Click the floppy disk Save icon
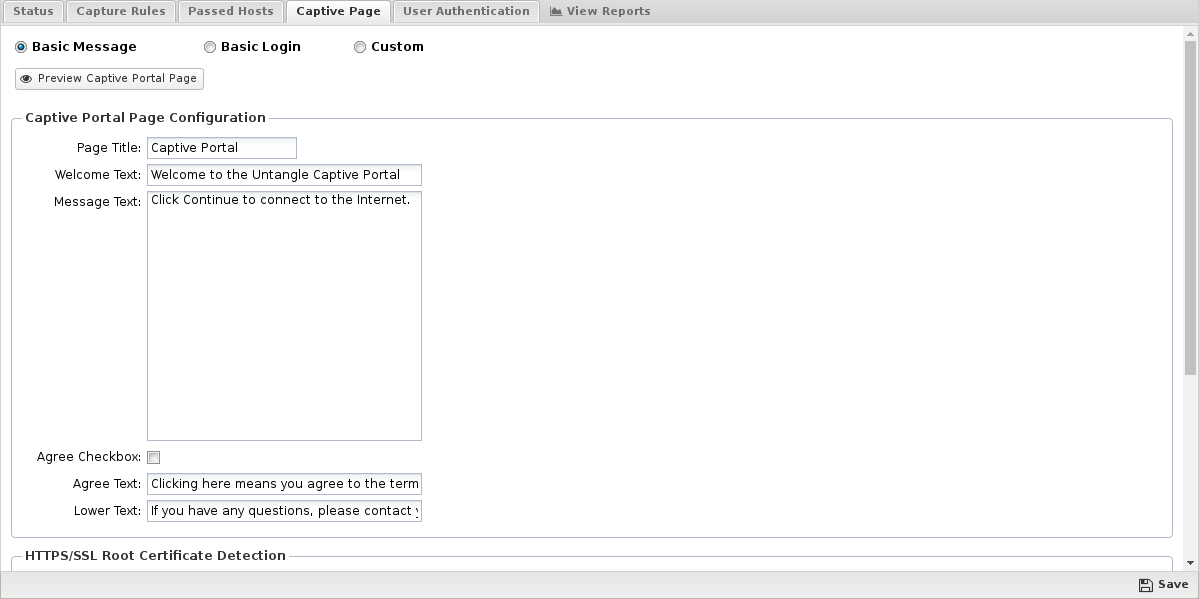 point(1145,585)
